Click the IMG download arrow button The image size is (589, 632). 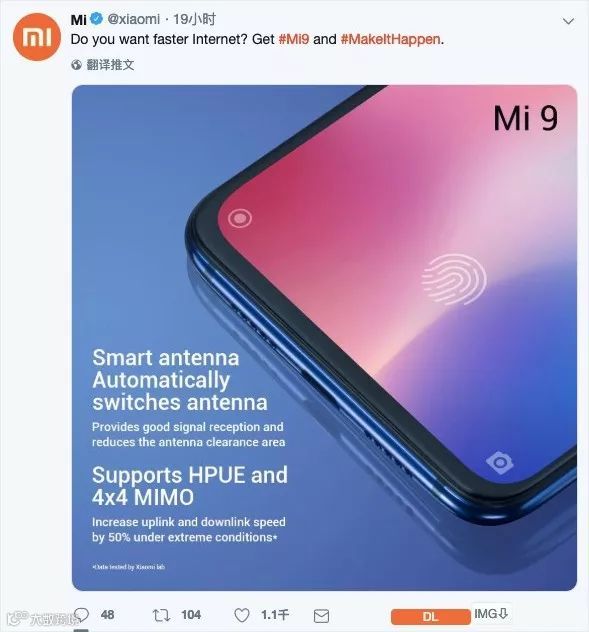[x=491, y=614]
